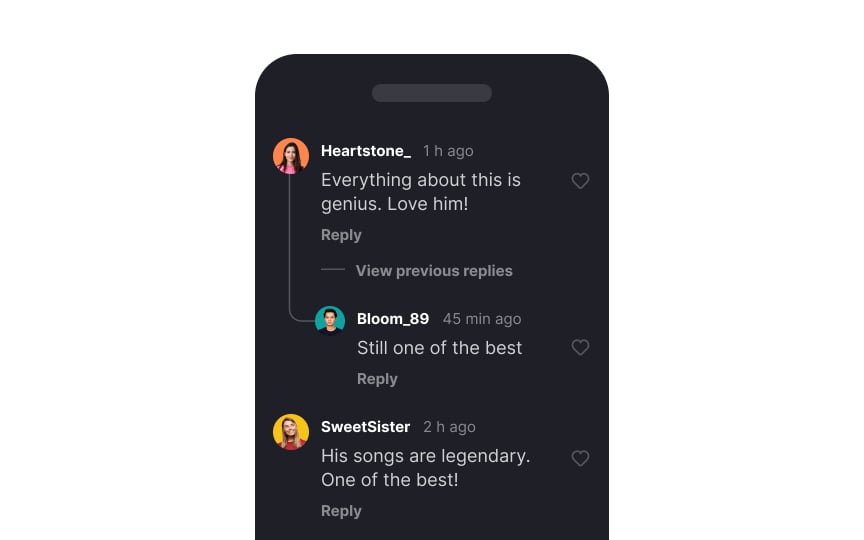Click the 1 h ago timestamp

(x=448, y=151)
